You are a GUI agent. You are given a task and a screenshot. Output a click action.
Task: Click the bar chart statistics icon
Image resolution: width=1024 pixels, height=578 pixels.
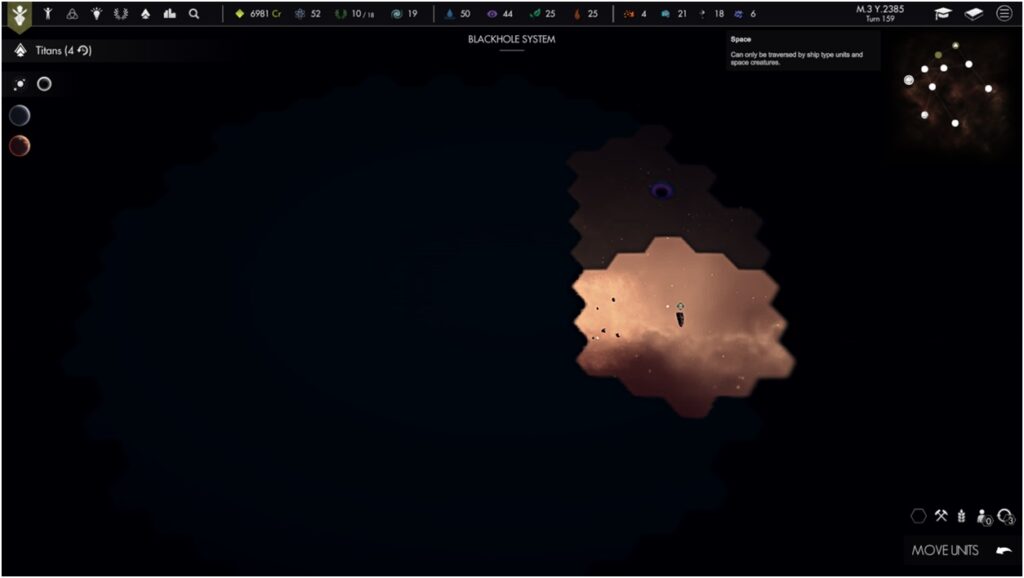[x=169, y=14]
